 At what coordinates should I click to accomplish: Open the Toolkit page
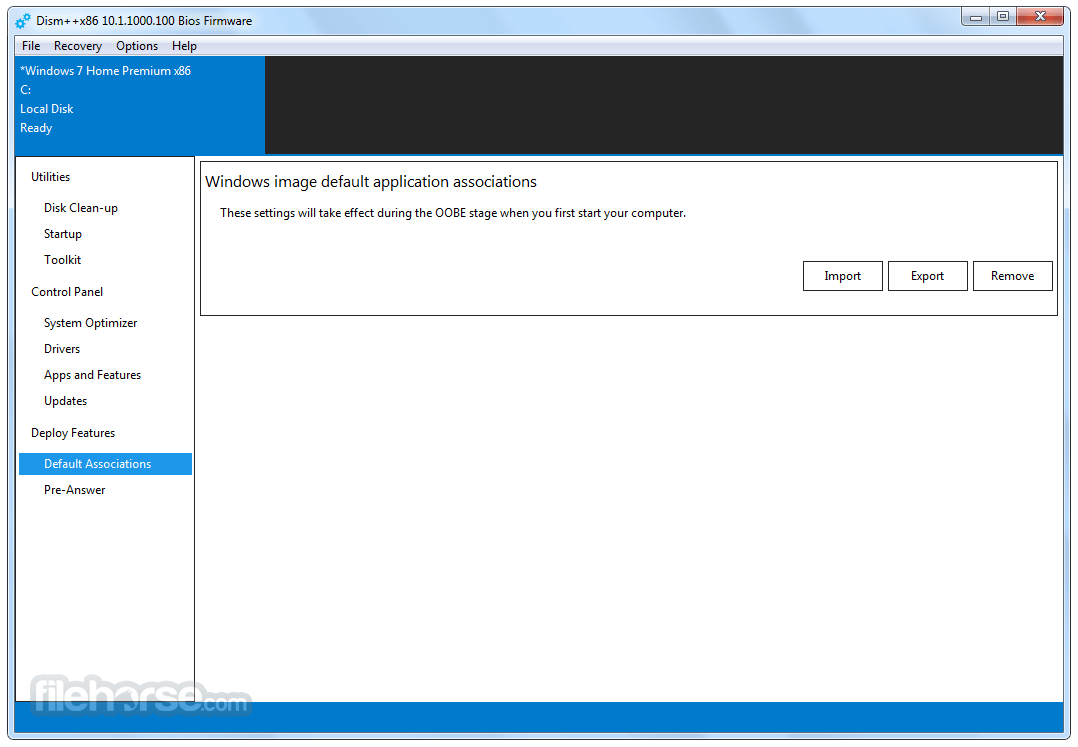pyautogui.click(x=63, y=260)
